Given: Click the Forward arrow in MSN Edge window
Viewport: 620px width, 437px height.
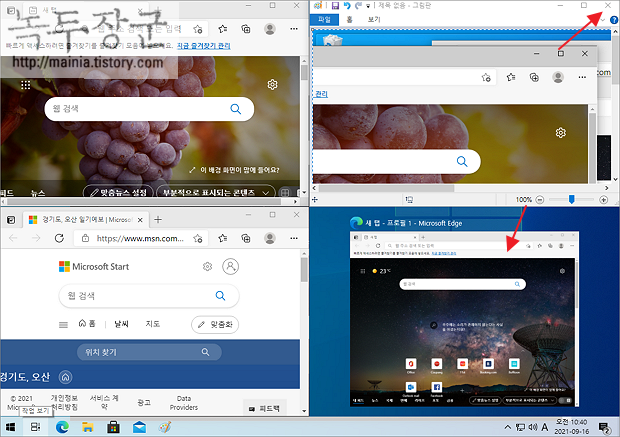Looking at the screenshot, I should point(36,238).
